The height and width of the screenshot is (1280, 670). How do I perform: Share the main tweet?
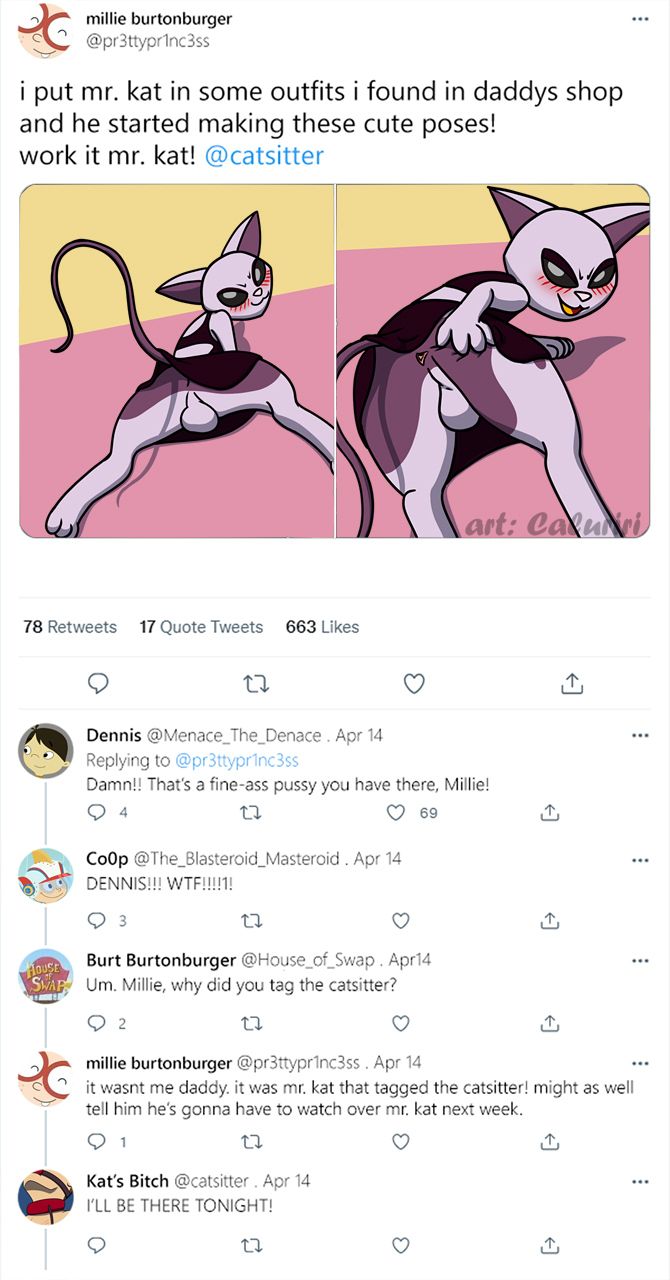pos(571,684)
